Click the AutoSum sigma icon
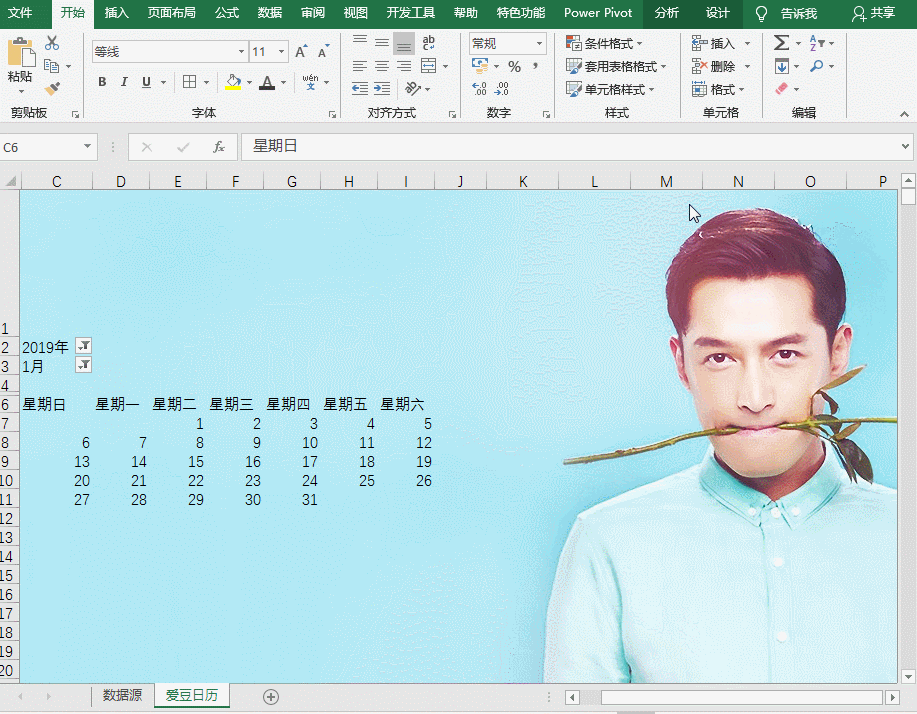 point(781,43)
